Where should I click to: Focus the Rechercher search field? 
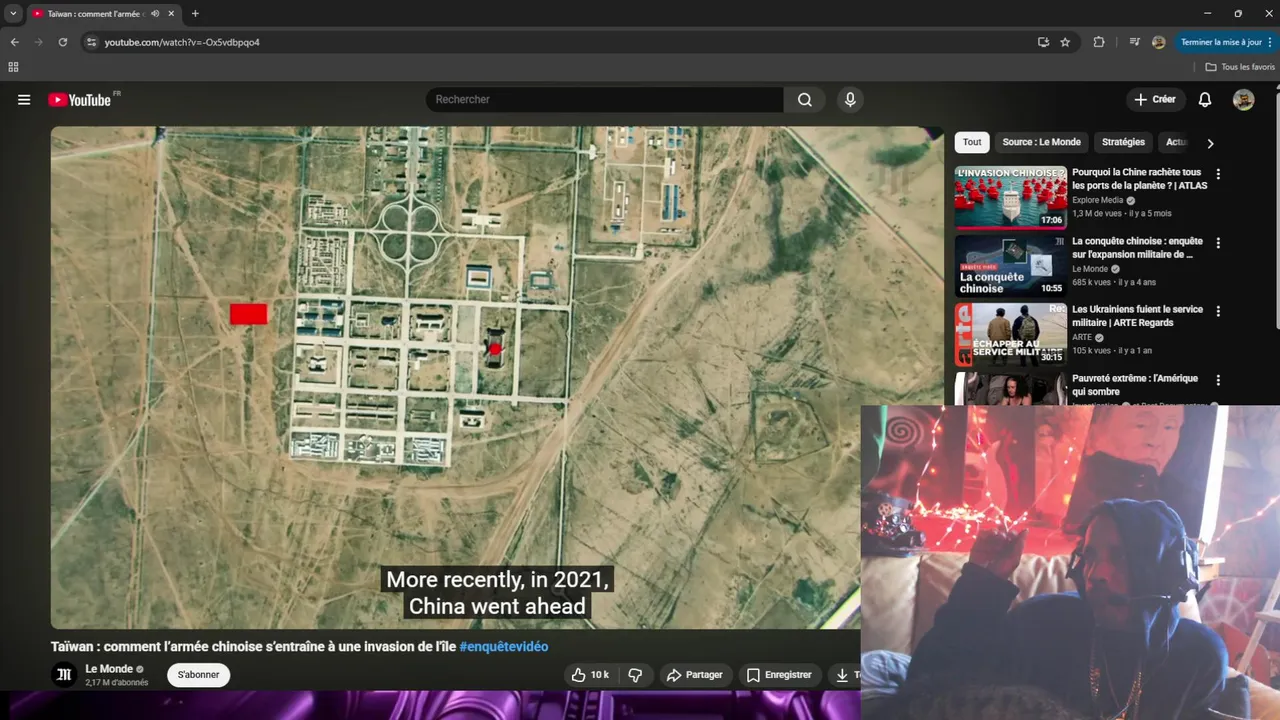[605, 100]
